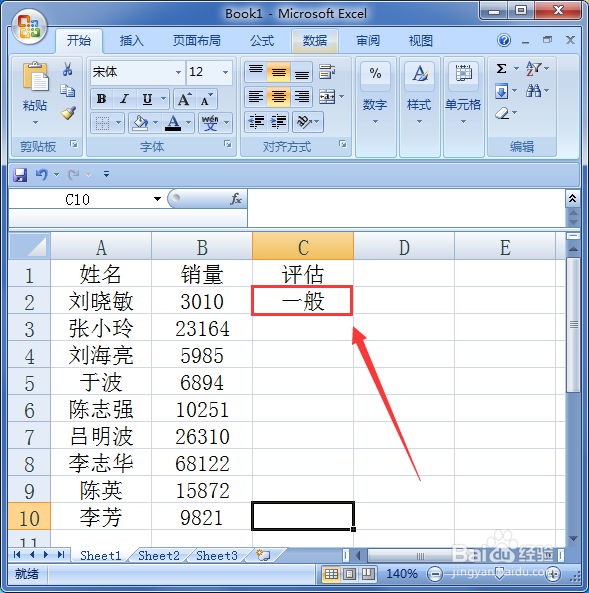Switch to 开始 tab
The width and height of the screenshot is (589, 593).
point(79,40)
